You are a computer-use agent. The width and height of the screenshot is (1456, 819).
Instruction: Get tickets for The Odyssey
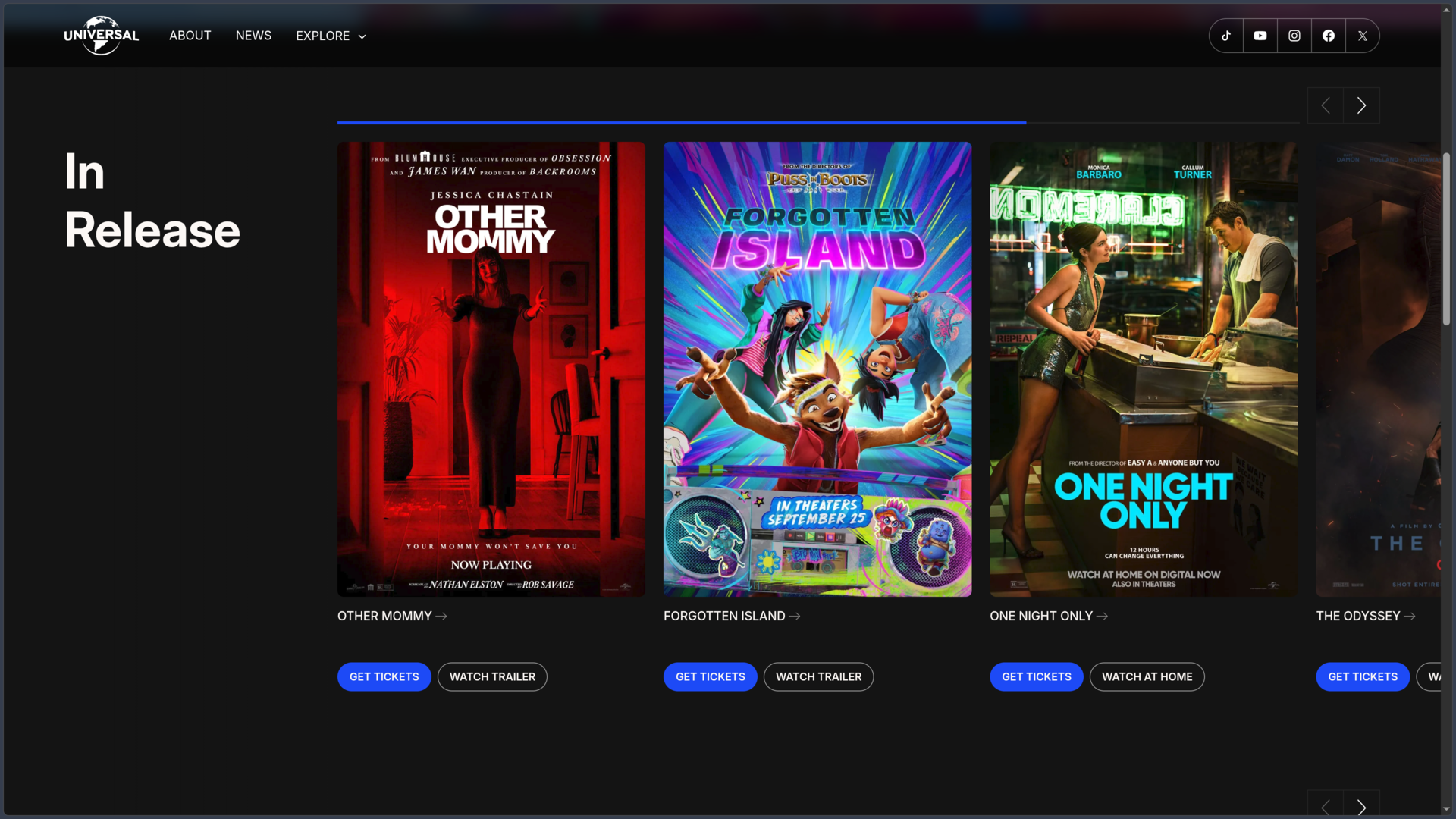pyautogui.click(x=1363, y=676)
